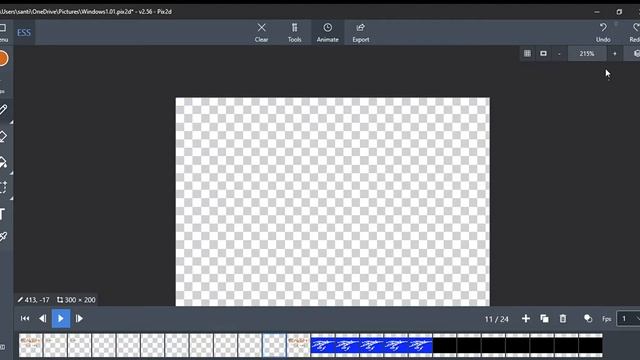Viewport: 640px width, 360px height.
Task: Select frame 12 thumbnail in timeline
Action: pyautogui.click(x=298, y=345)
